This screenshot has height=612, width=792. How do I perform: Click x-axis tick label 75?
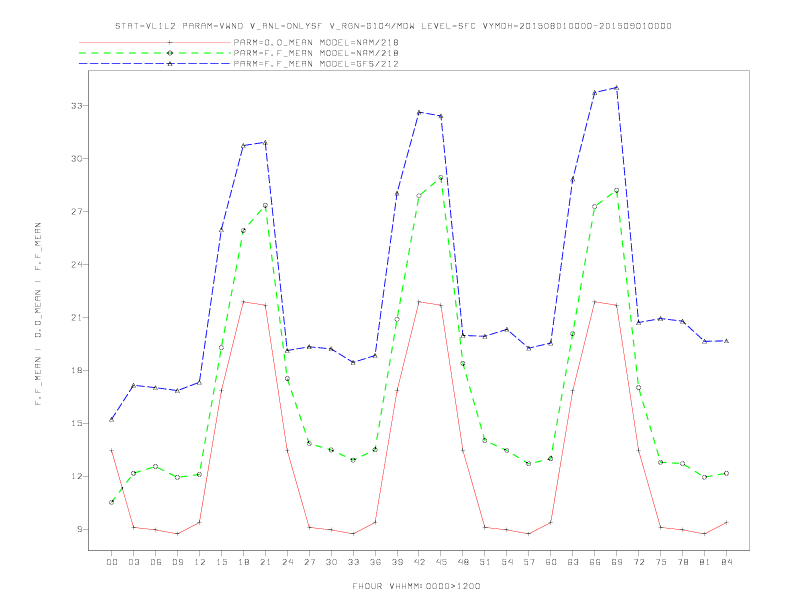pos(661,562)
